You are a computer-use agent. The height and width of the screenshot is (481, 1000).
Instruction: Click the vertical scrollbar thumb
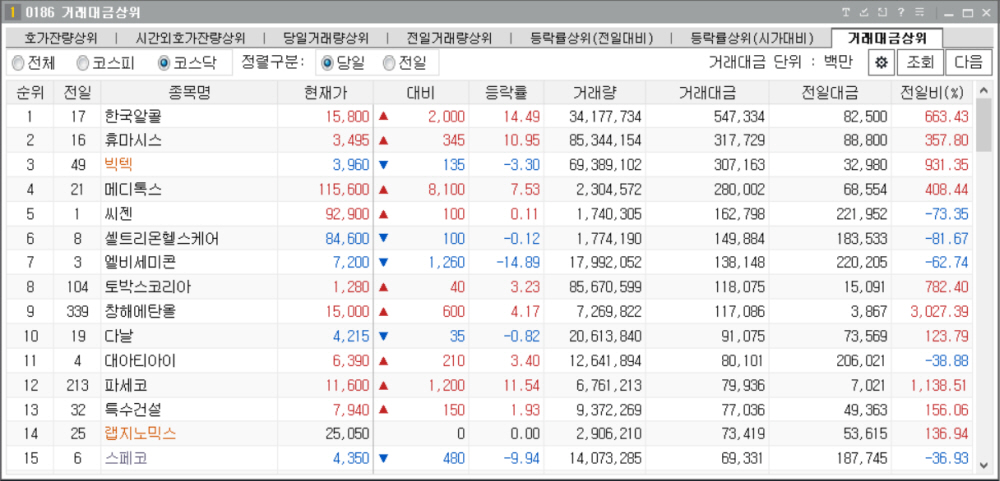click(x=984, y=124)
